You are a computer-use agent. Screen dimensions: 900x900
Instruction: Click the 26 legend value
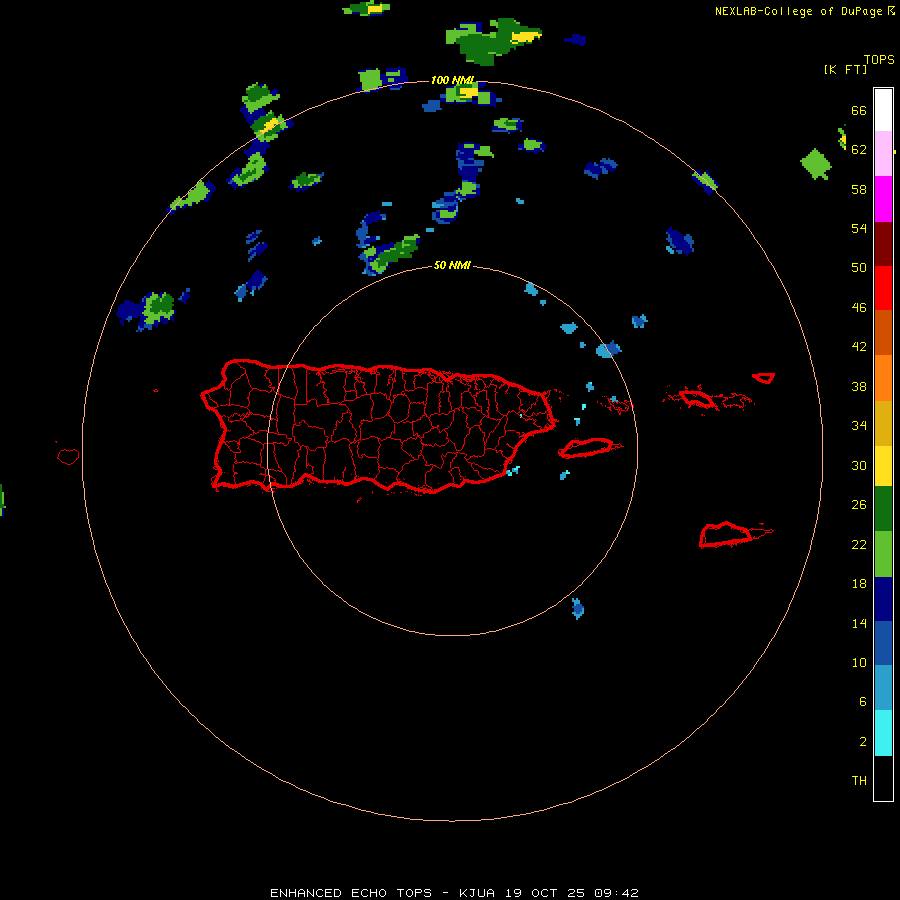[859, 505]
